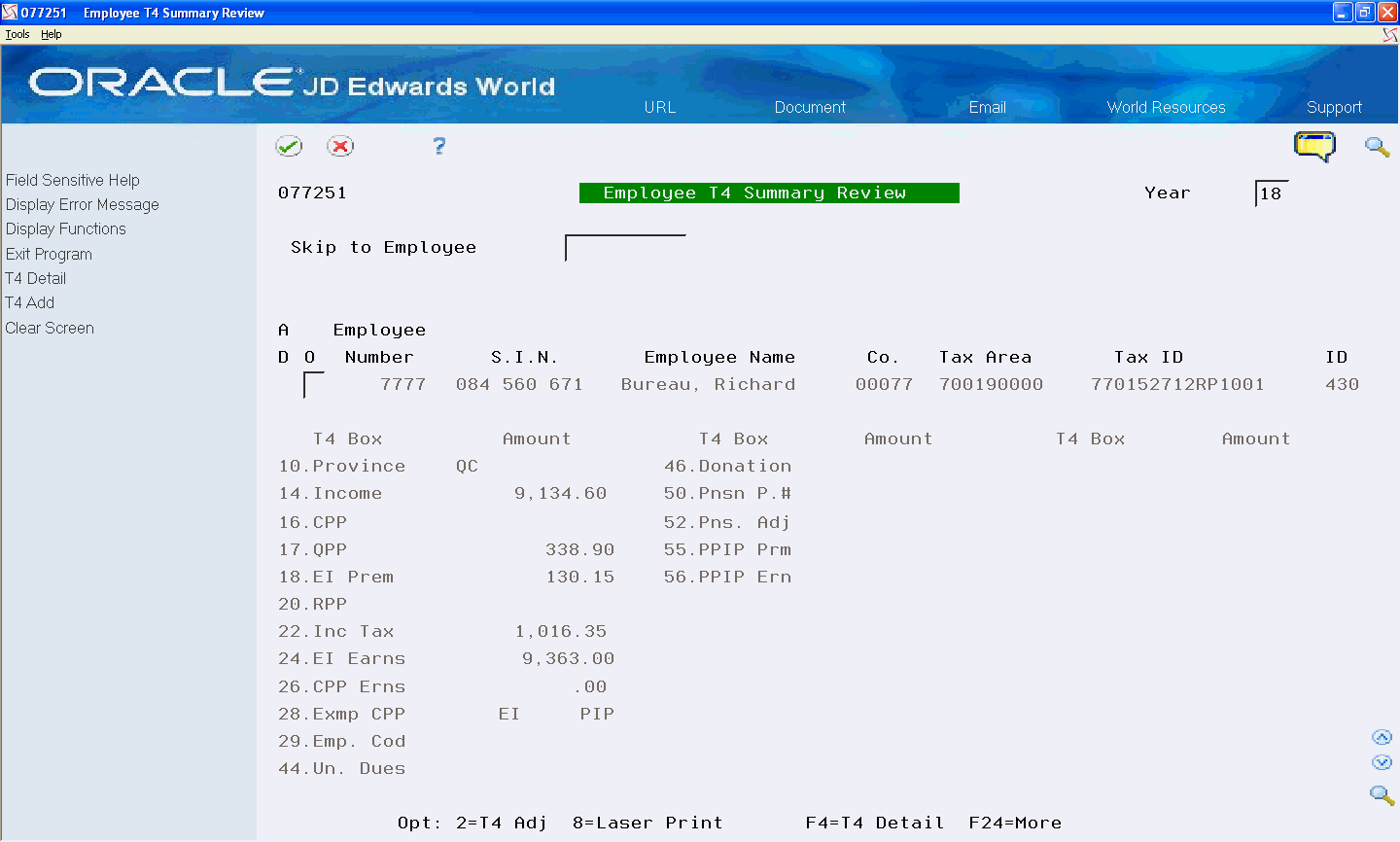Click ID value 430
Screen dimensions: 1400x842
tap(1342, 385)
